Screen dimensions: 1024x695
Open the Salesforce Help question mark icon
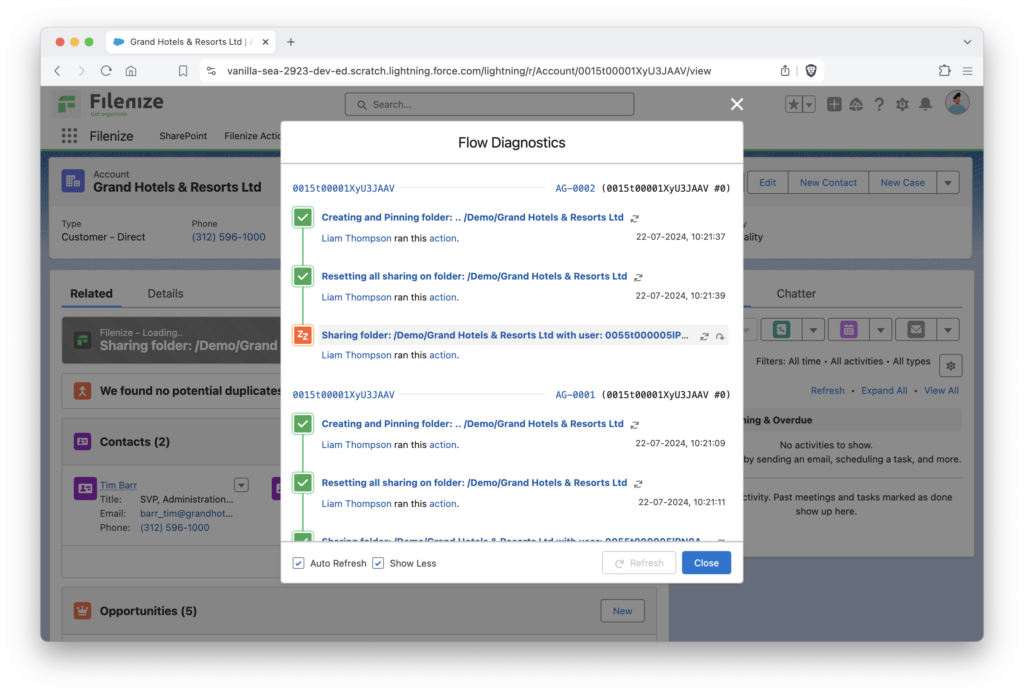pos(879,104)
